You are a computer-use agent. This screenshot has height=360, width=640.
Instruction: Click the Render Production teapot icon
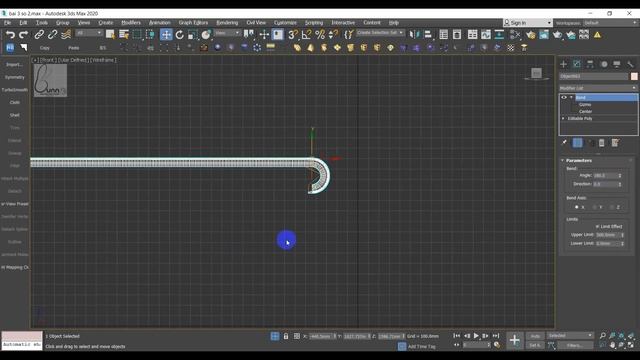coord(558,35)
